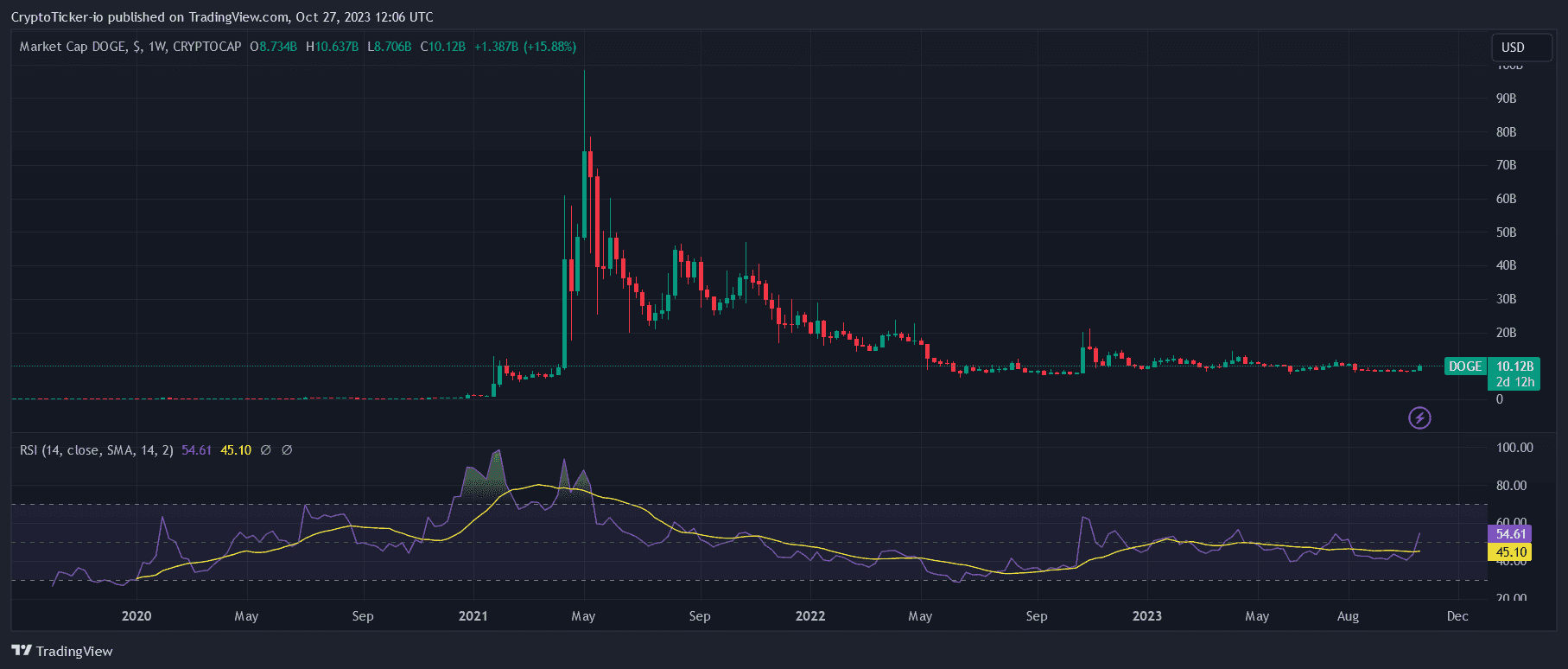Click the 2d 12h countdown label
Screen dimensions: 1568x669
tap(1514, 382)
